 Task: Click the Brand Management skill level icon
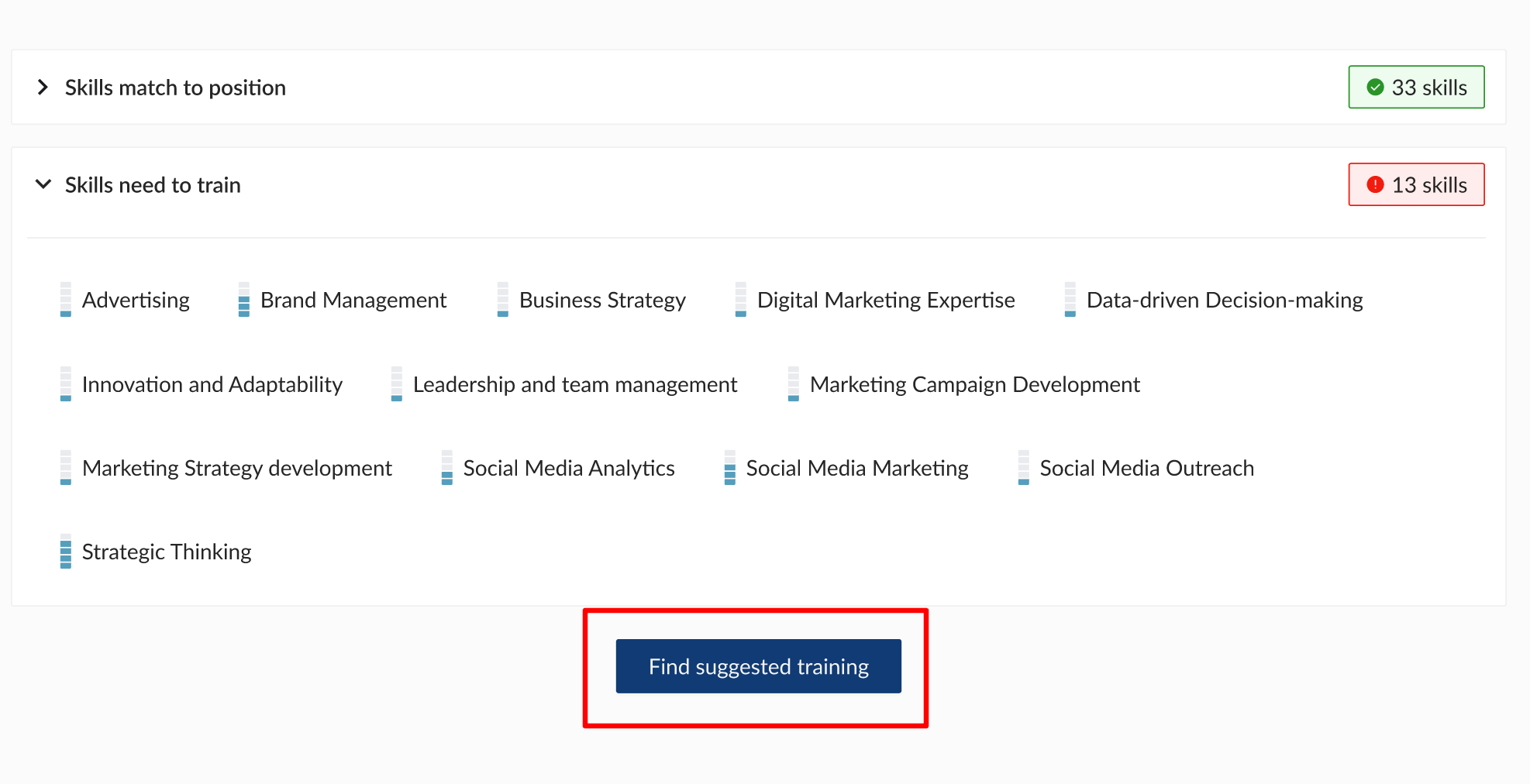244,300
